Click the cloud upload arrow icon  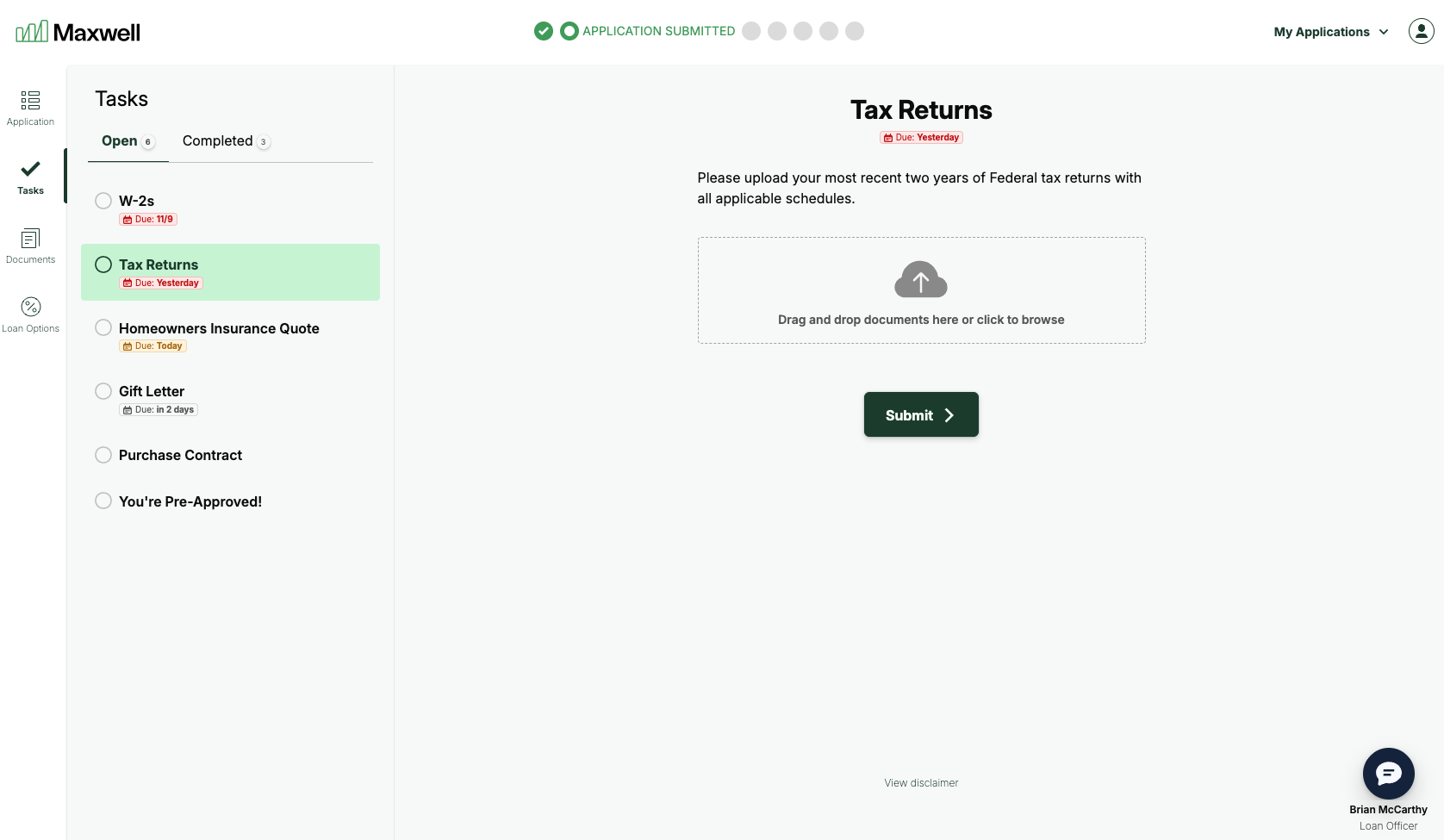pos(921,280)
